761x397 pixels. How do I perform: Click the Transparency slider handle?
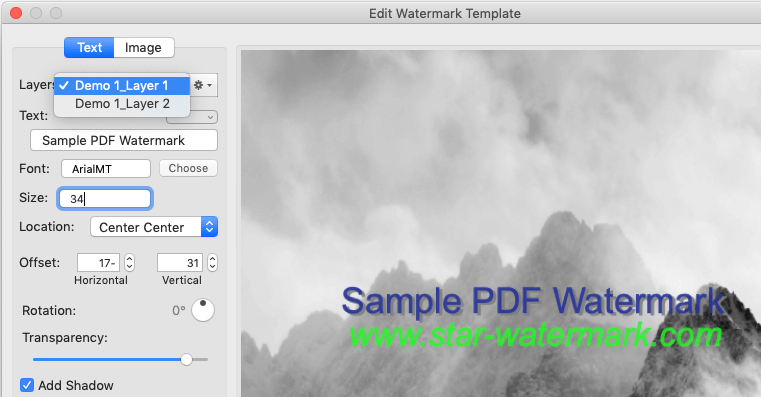pos(186,360)
